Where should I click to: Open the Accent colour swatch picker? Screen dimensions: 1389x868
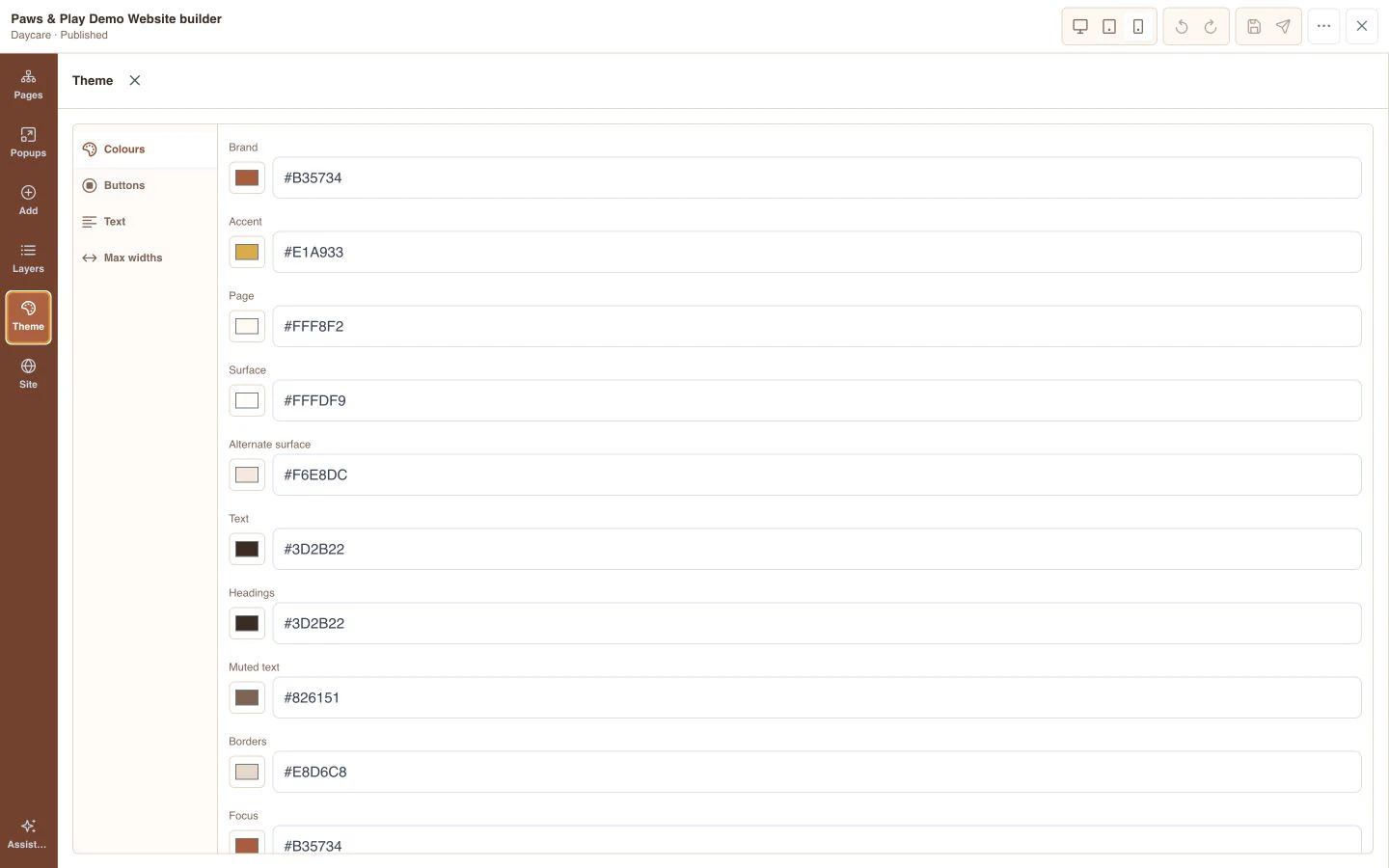coord(247,252)
